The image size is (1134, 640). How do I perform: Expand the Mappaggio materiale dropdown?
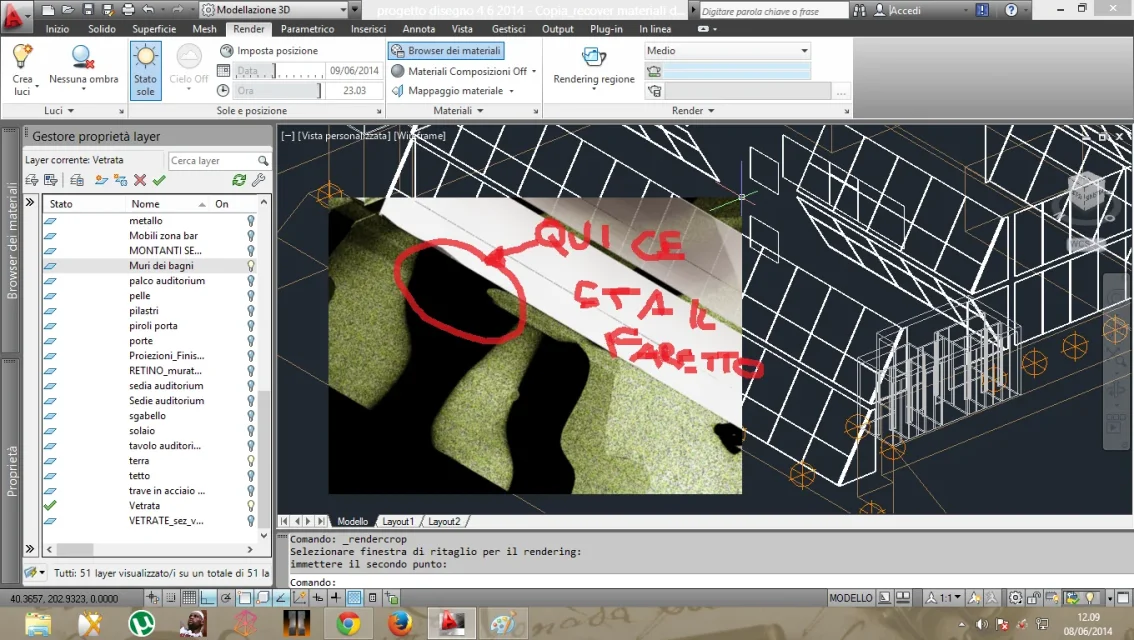click(511, 91)
